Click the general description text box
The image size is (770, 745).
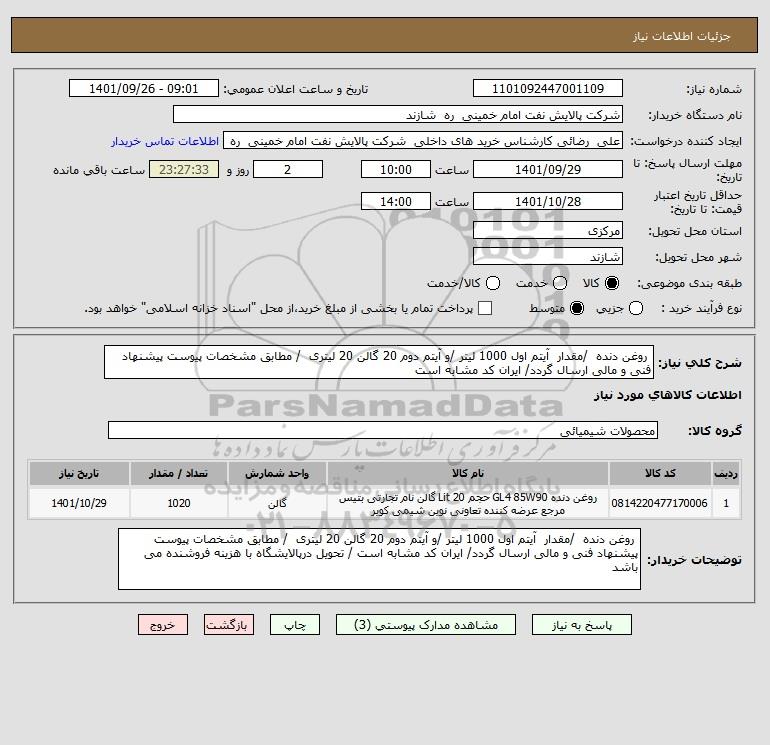coord(379,362)
